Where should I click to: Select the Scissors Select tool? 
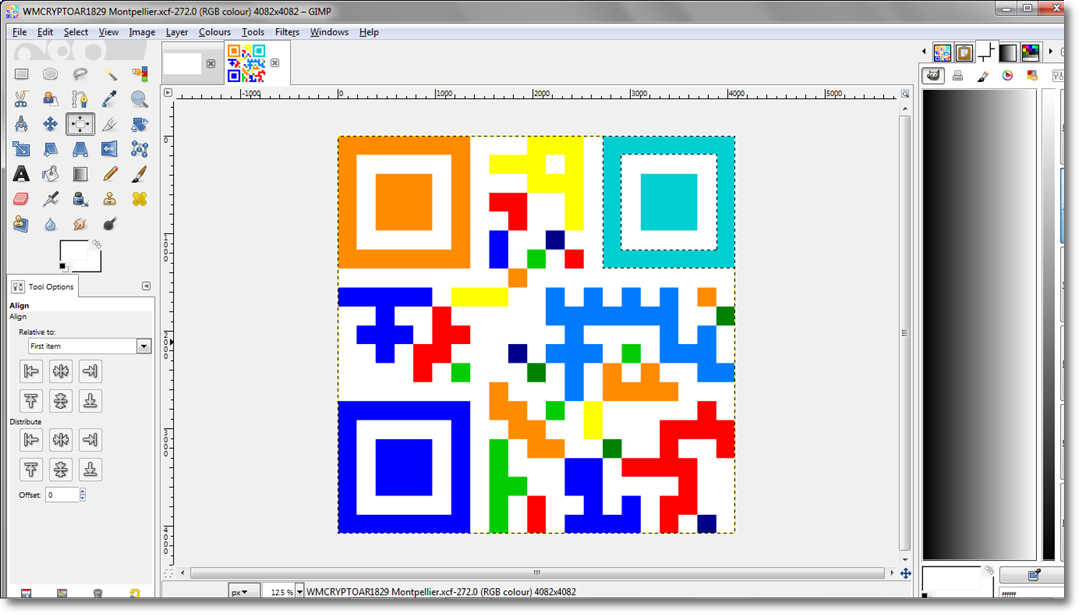pyautogui.click(x=21, y=99)
